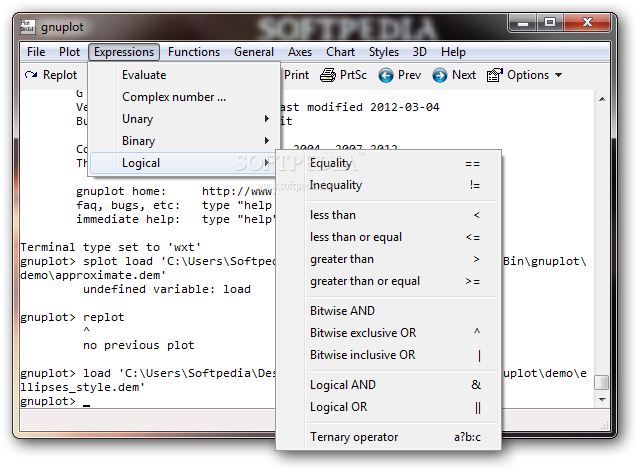Click the 'gnuplot> replot' line
638x471 pixels.
coord(72,317)
